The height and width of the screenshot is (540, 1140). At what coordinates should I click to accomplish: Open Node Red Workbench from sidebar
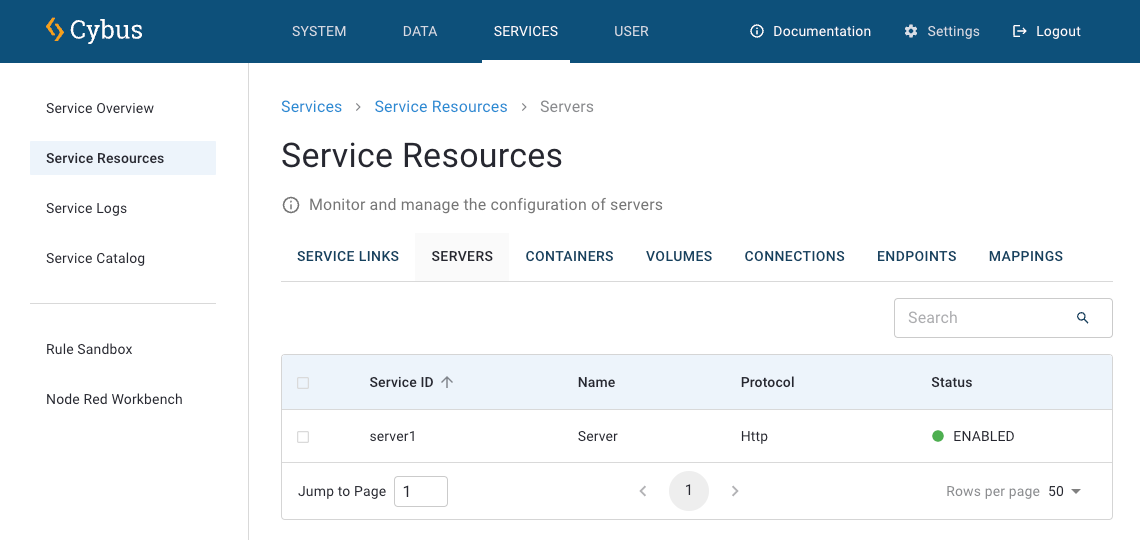tap(114, 399)
